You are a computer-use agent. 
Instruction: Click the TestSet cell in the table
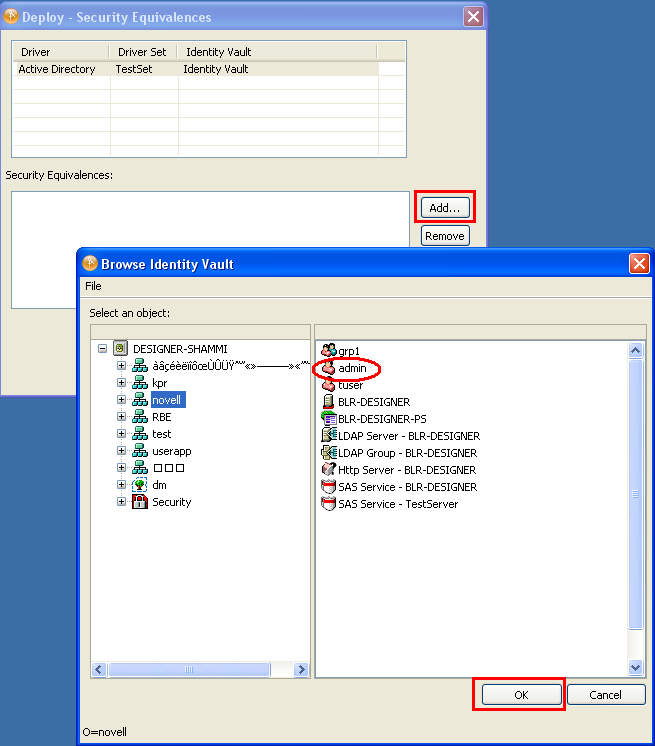tap(144, 69)
